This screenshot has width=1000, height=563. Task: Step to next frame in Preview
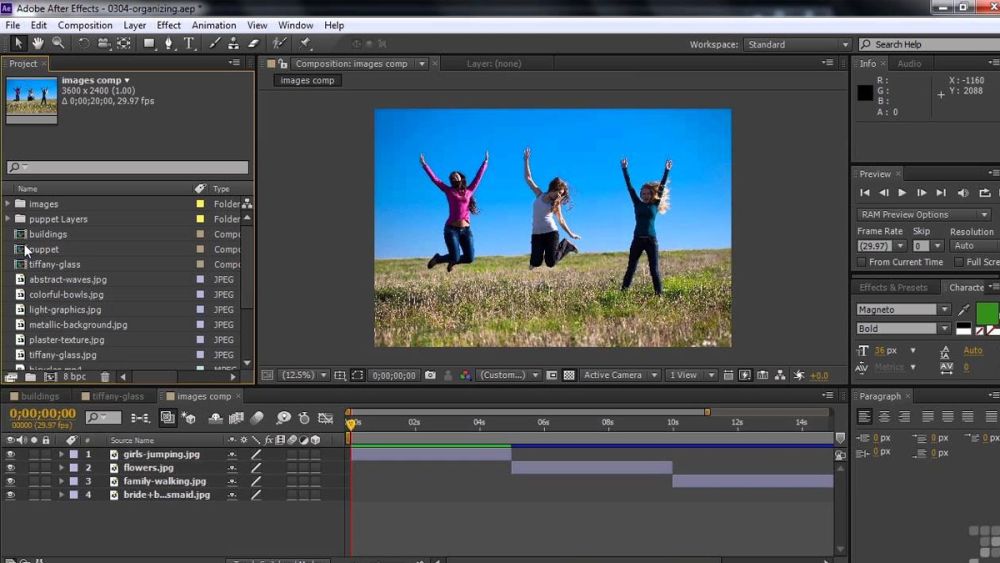[922, 193]
